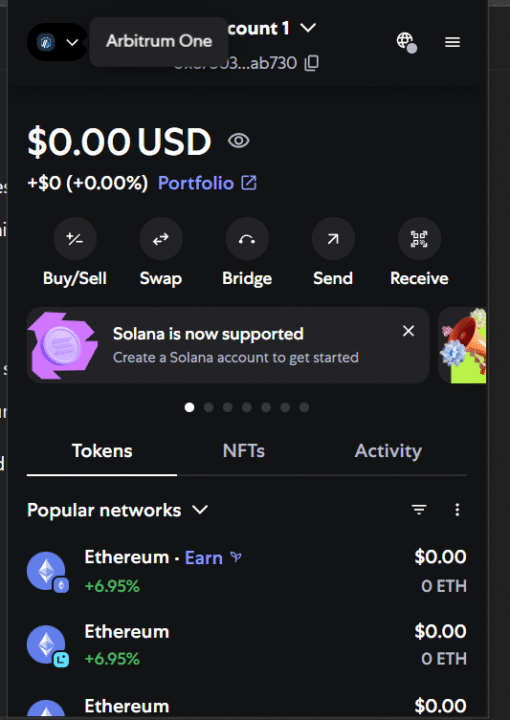Open the Bridge icon
The height and width of the screenshot is (720, 510).
(x=247, y=239)
